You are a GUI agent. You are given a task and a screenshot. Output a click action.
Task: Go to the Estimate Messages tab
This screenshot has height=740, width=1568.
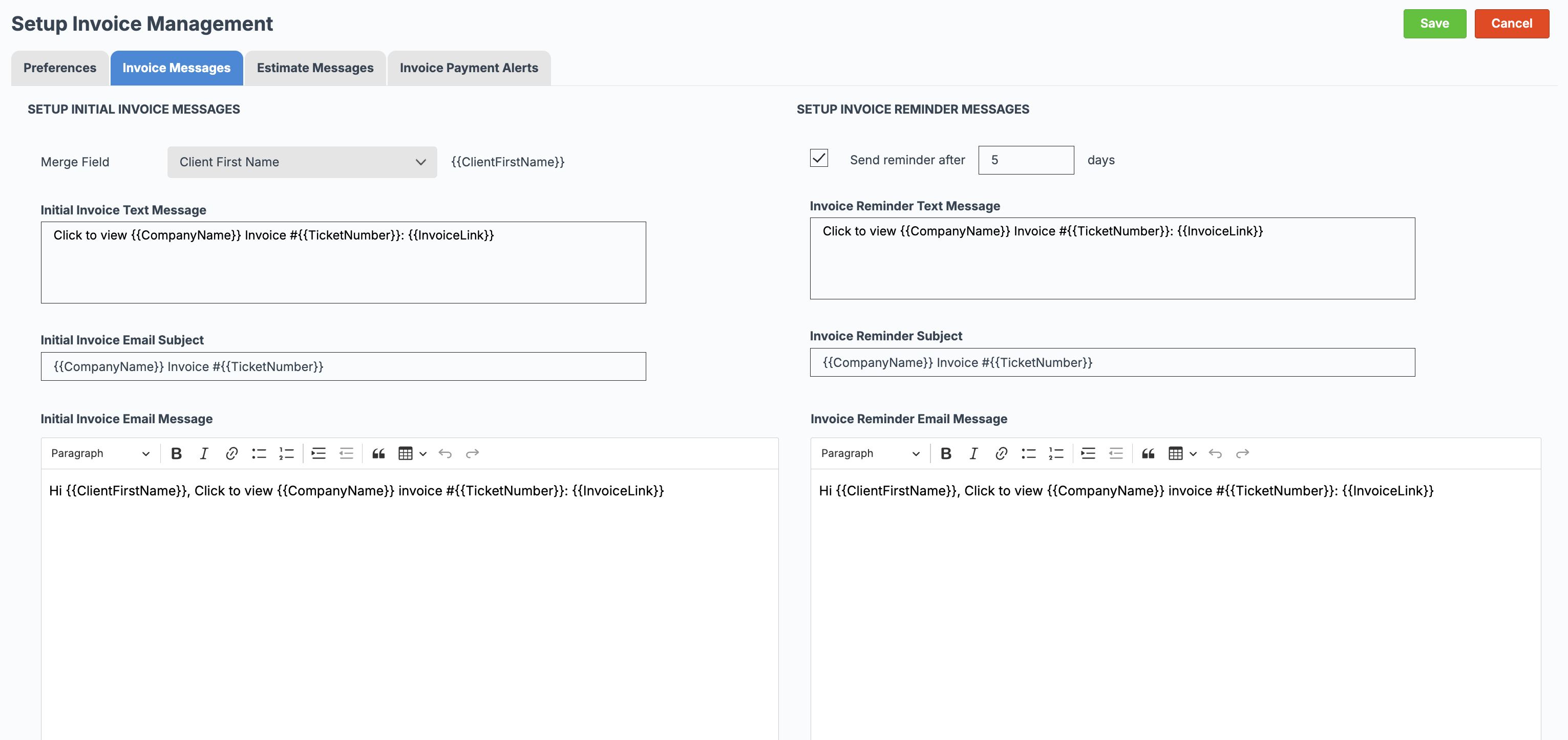click(315, 68)
